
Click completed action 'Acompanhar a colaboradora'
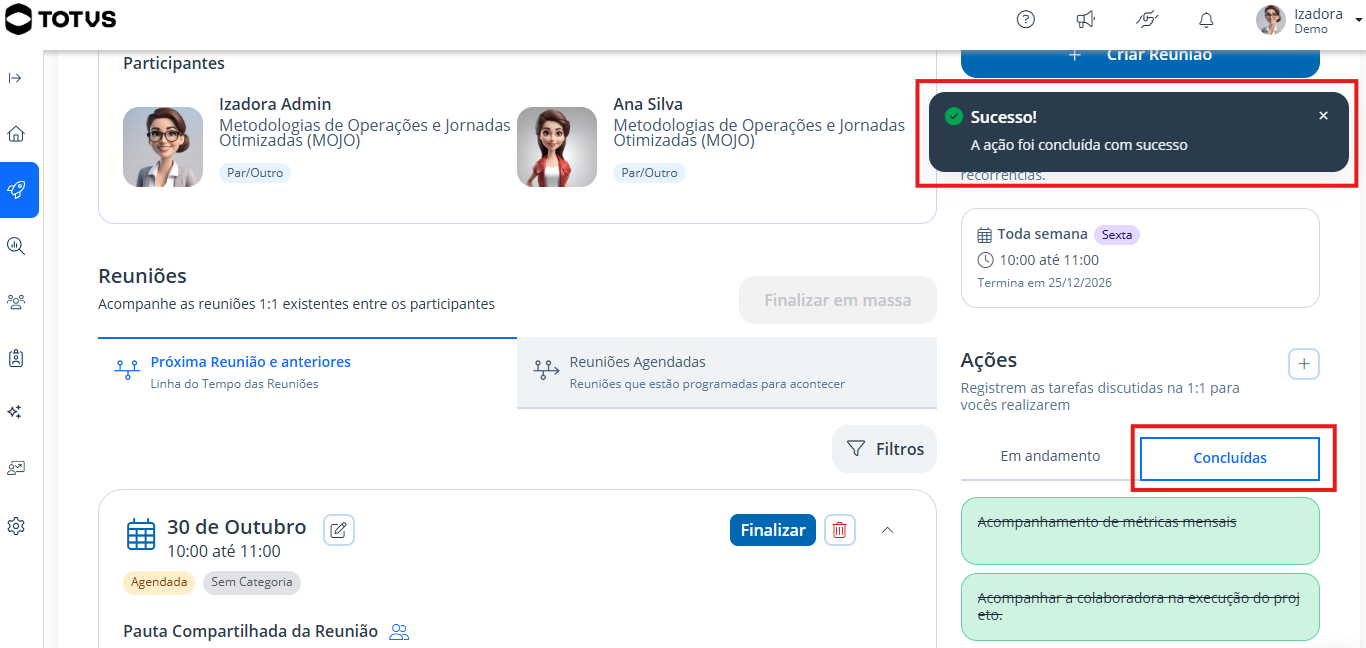point(1140,607)
